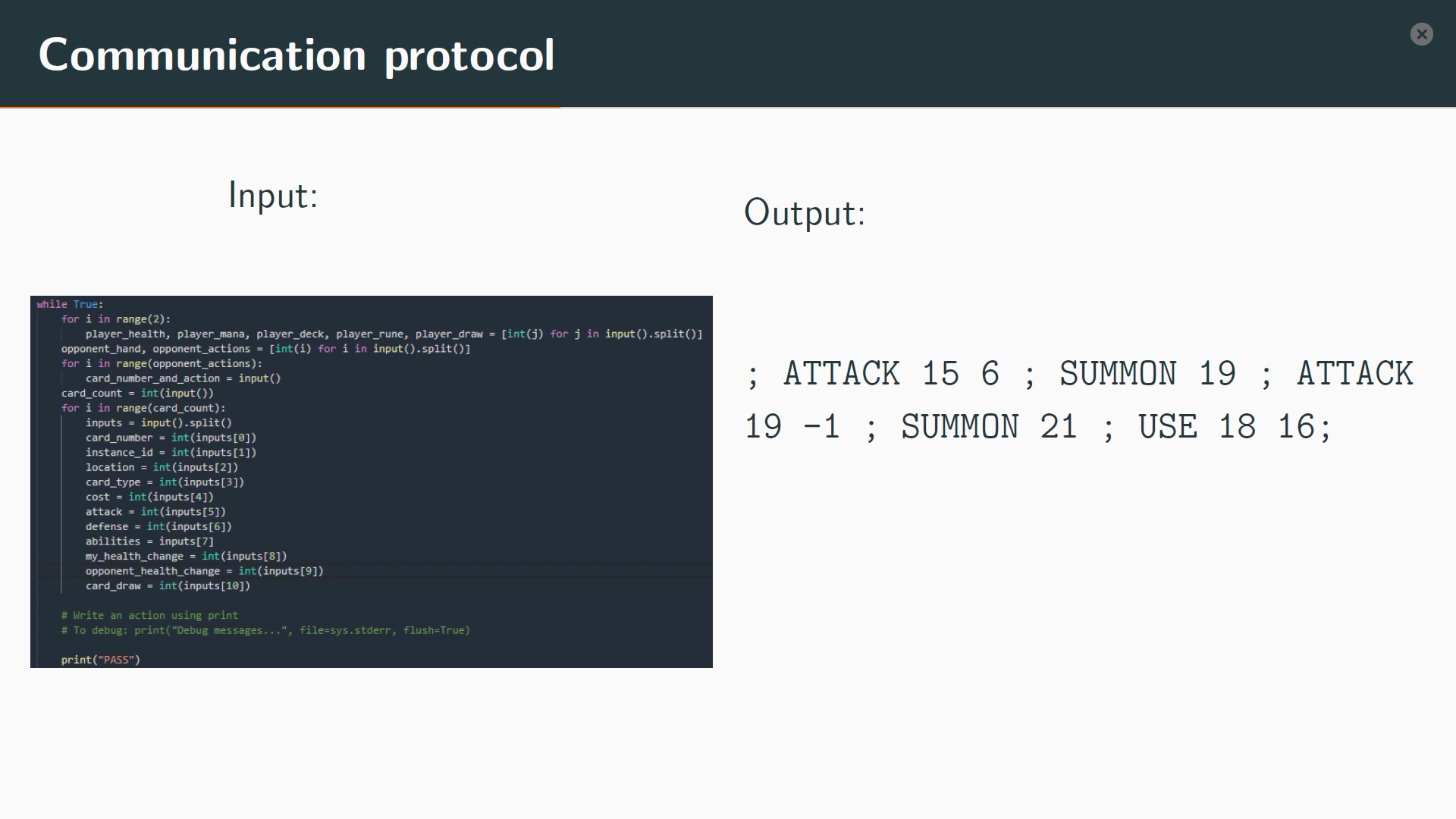Click the Output: heading
1456x819 pixels.
coord(805,212)
